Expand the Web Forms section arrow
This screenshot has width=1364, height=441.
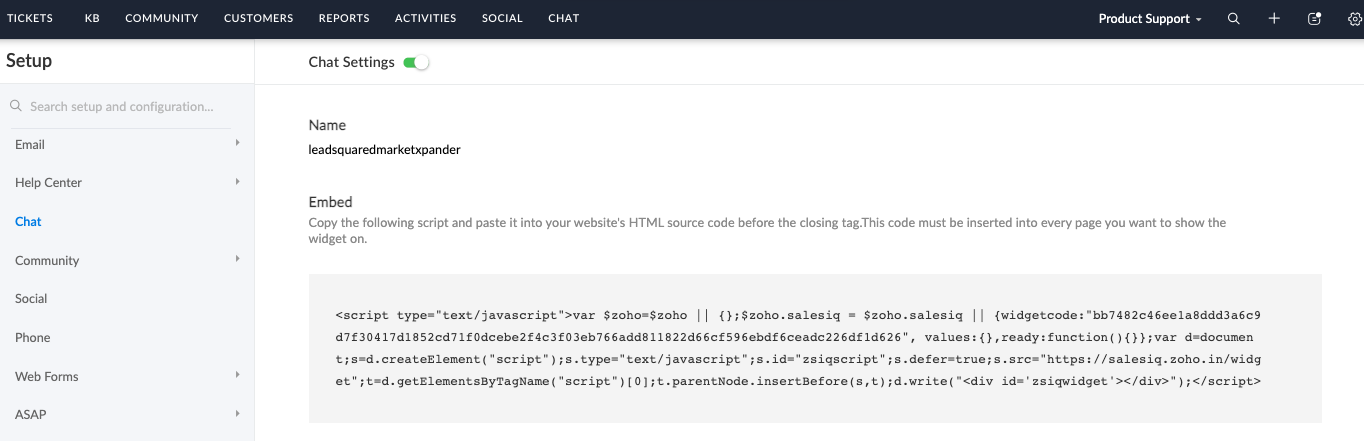point(237,376)
